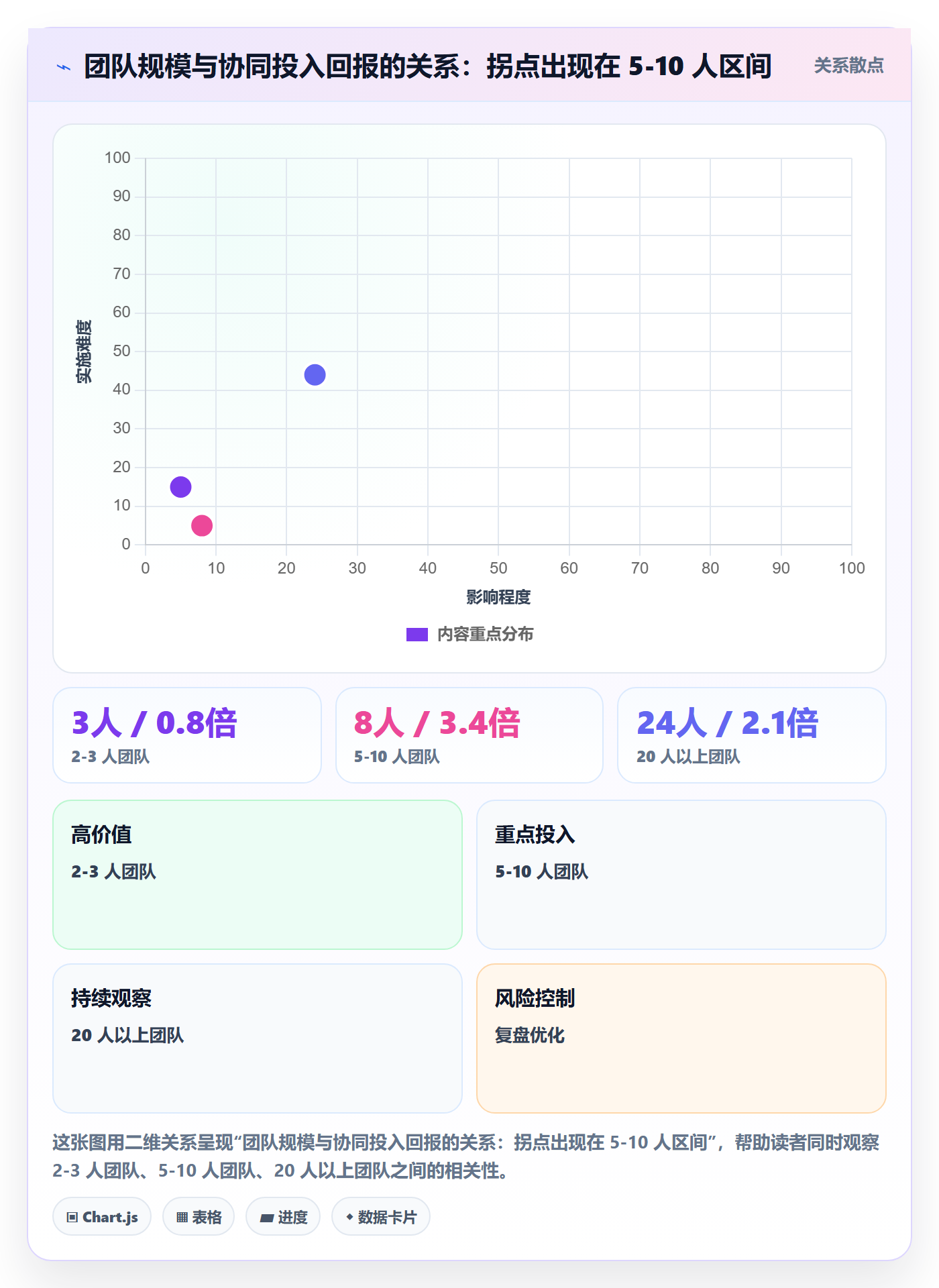Click the 关系散点 label in the header
939x1288 pixels.
[848, 66]
